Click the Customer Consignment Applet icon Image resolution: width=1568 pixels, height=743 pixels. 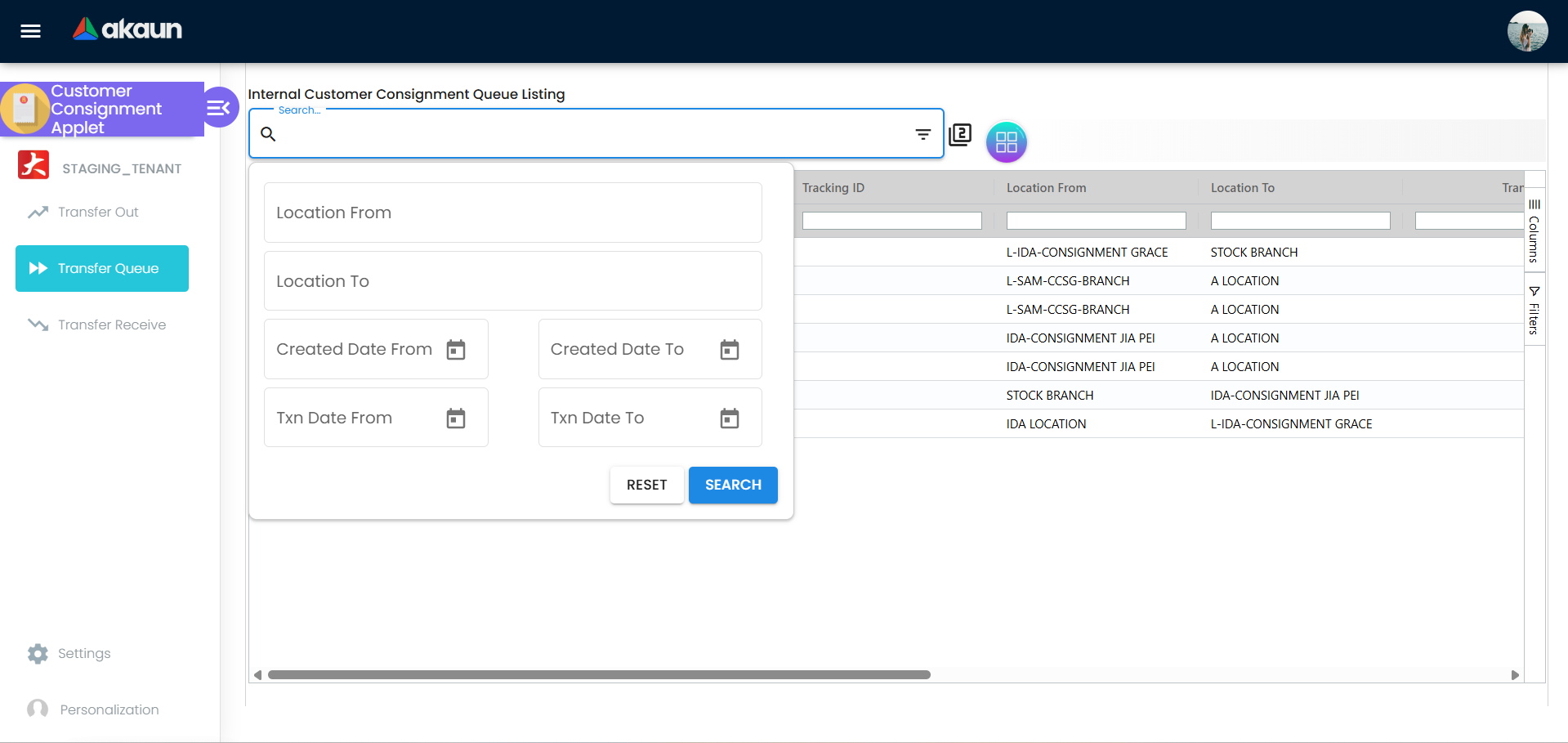pyautogui.click(x=25, y=108)
